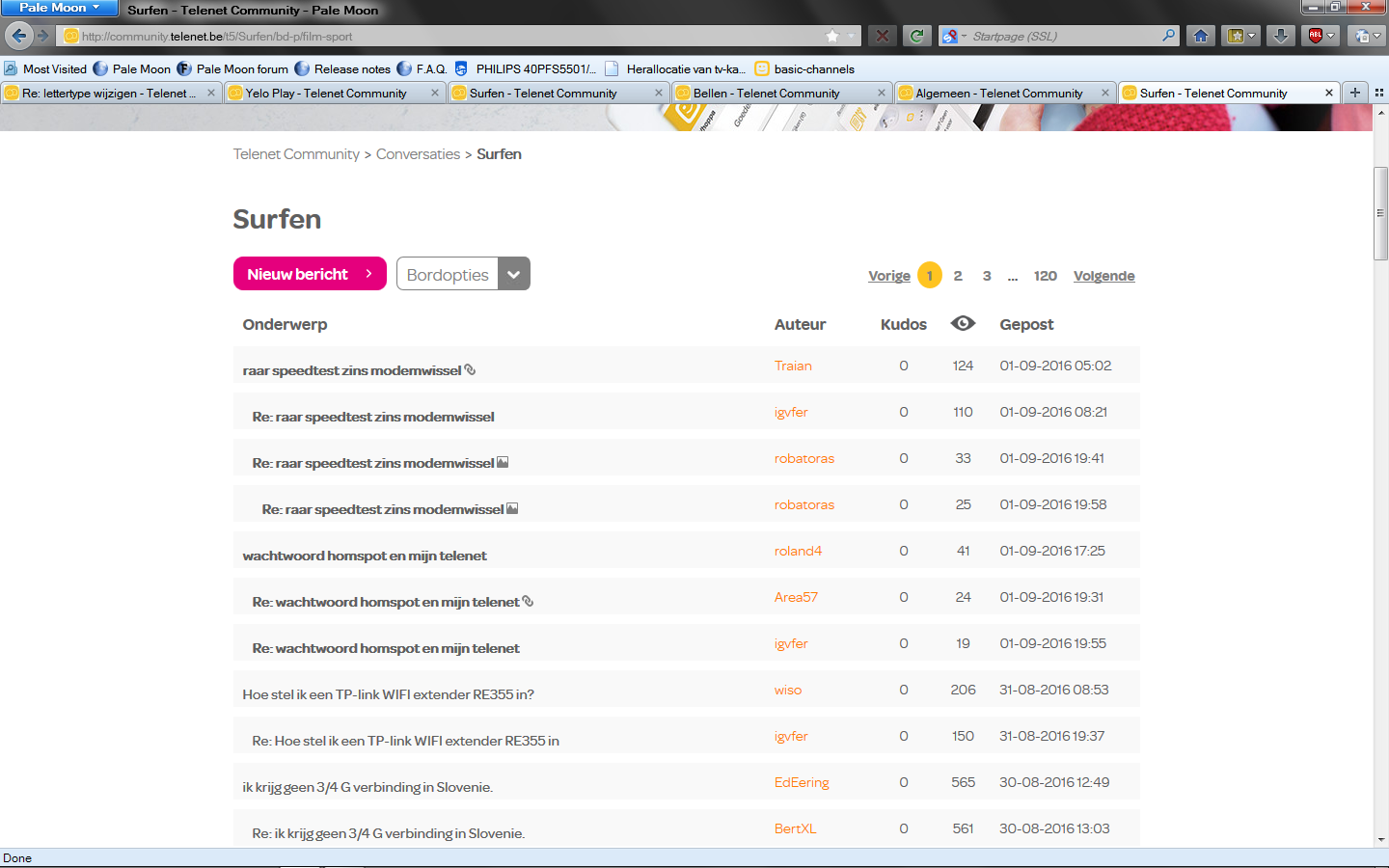Show all tabs grid icon
Image resolution: width=1389 pixels, height=868 pixels.
tap(1379, 93)
